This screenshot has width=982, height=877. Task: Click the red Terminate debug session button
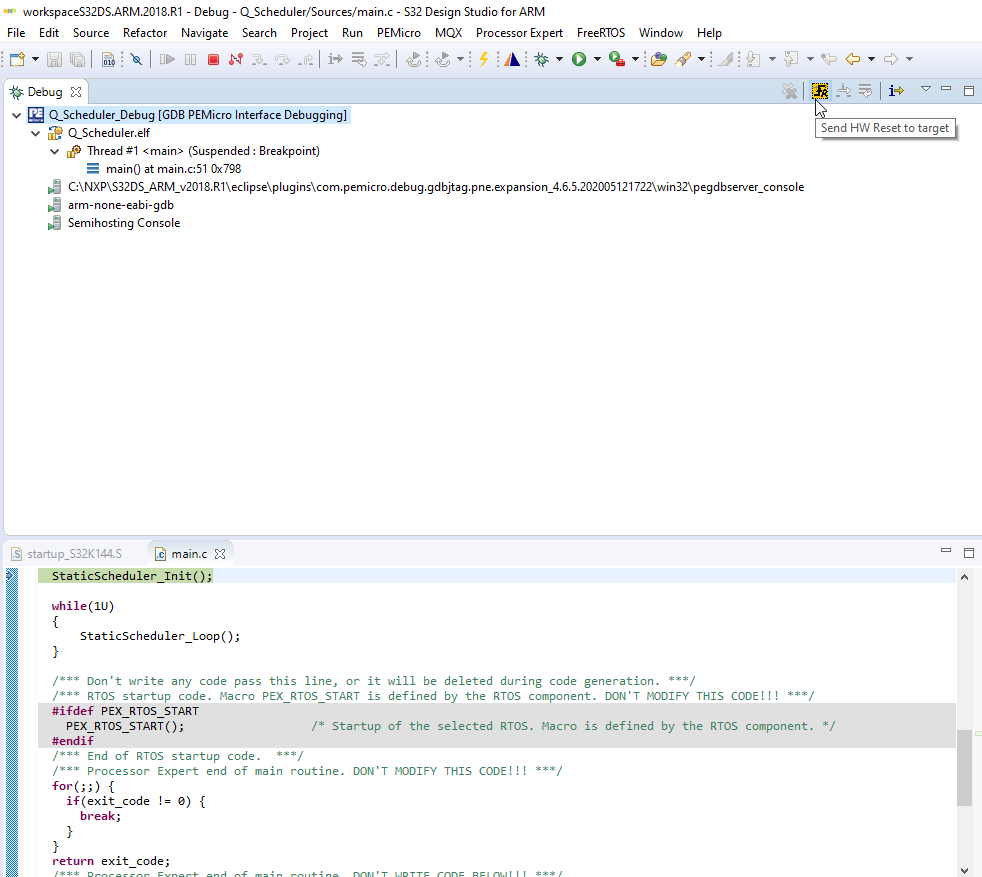click(x=213, y=60)
